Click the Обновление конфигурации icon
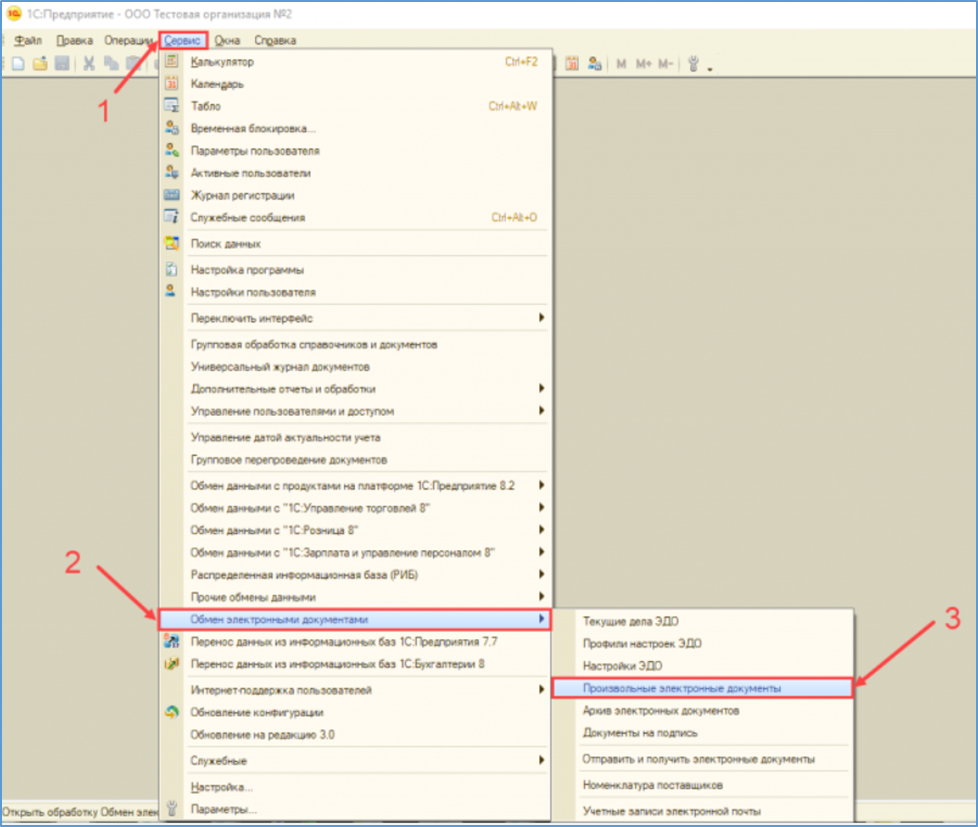Image resolution: width=978 pixels, height=827 pixels. (x=172, y=712)
